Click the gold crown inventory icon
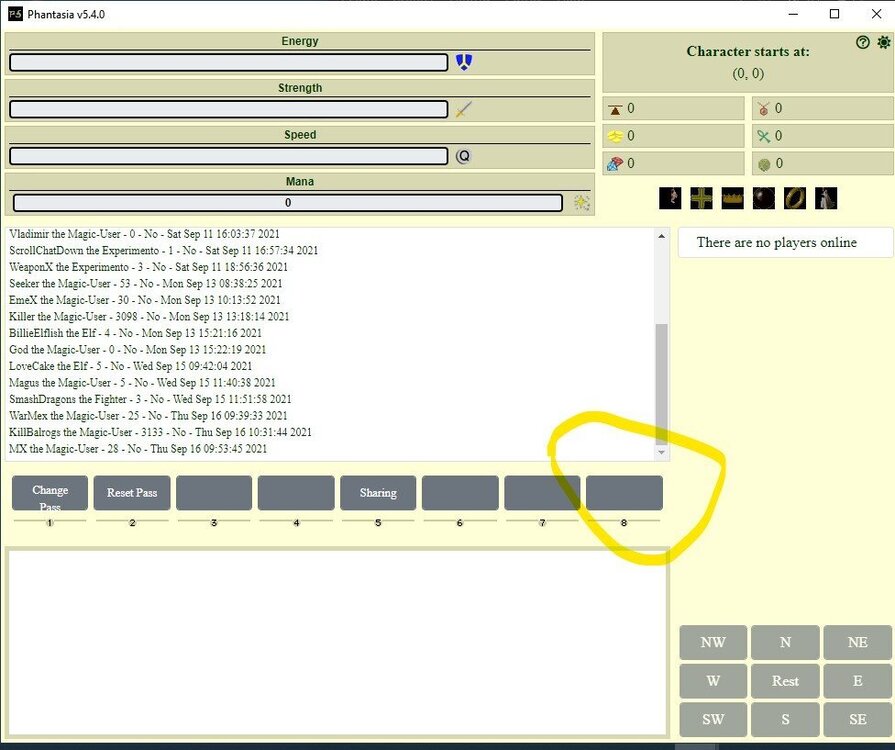The image size is (895, 750). (x=732, y=198)
